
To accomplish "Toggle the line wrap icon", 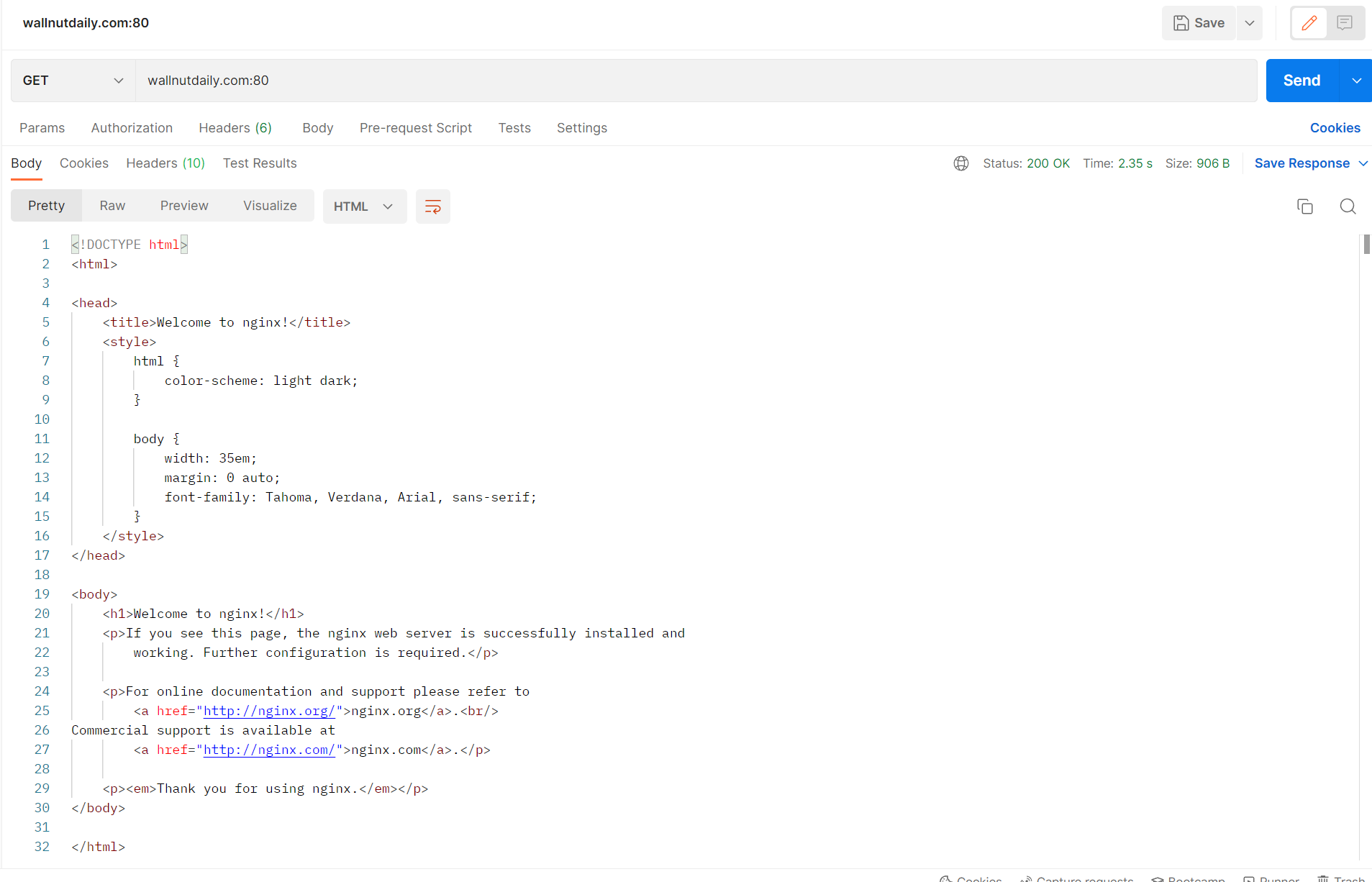I will 433,206.
